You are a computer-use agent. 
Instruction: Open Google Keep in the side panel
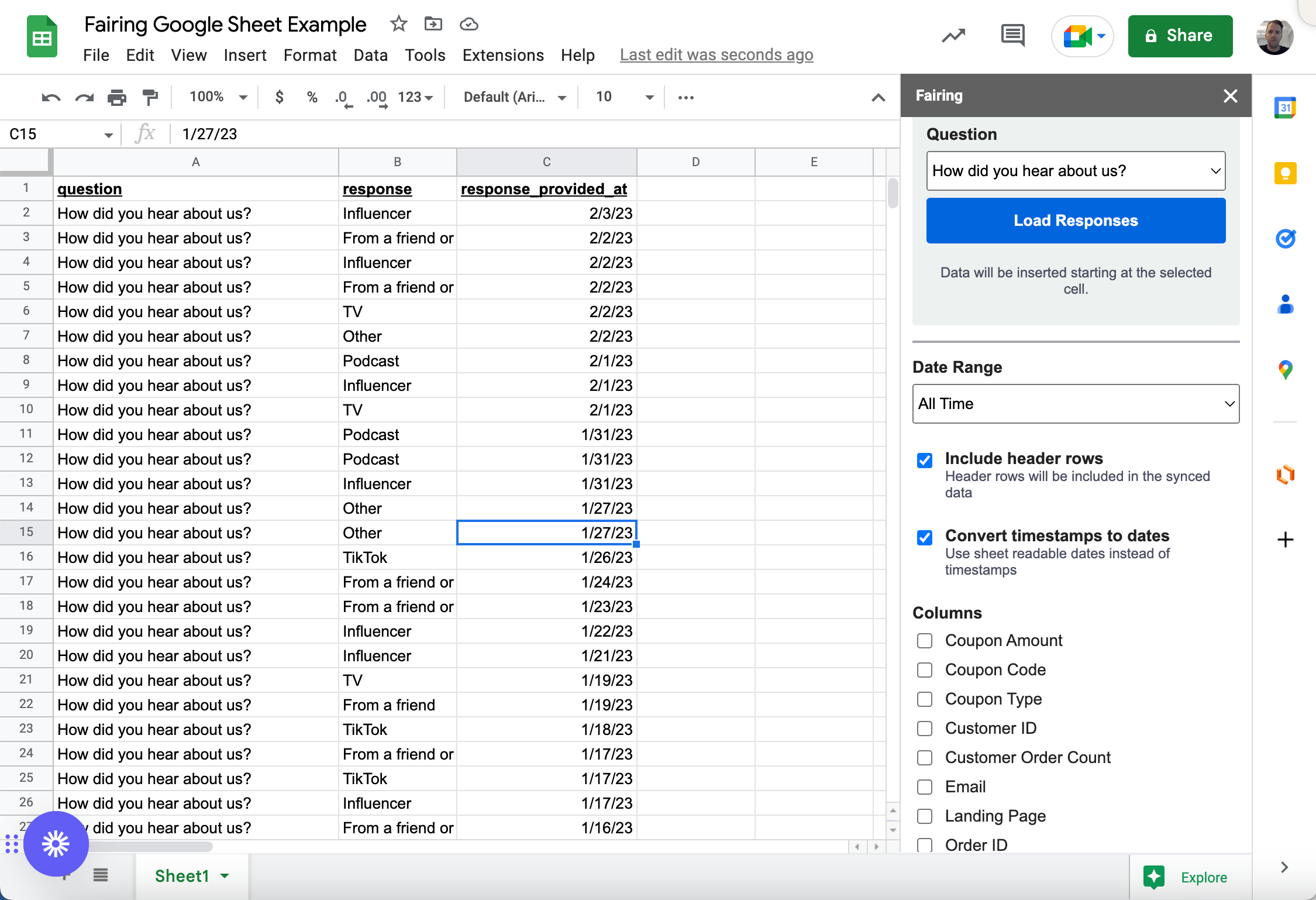pos(1285,172)
